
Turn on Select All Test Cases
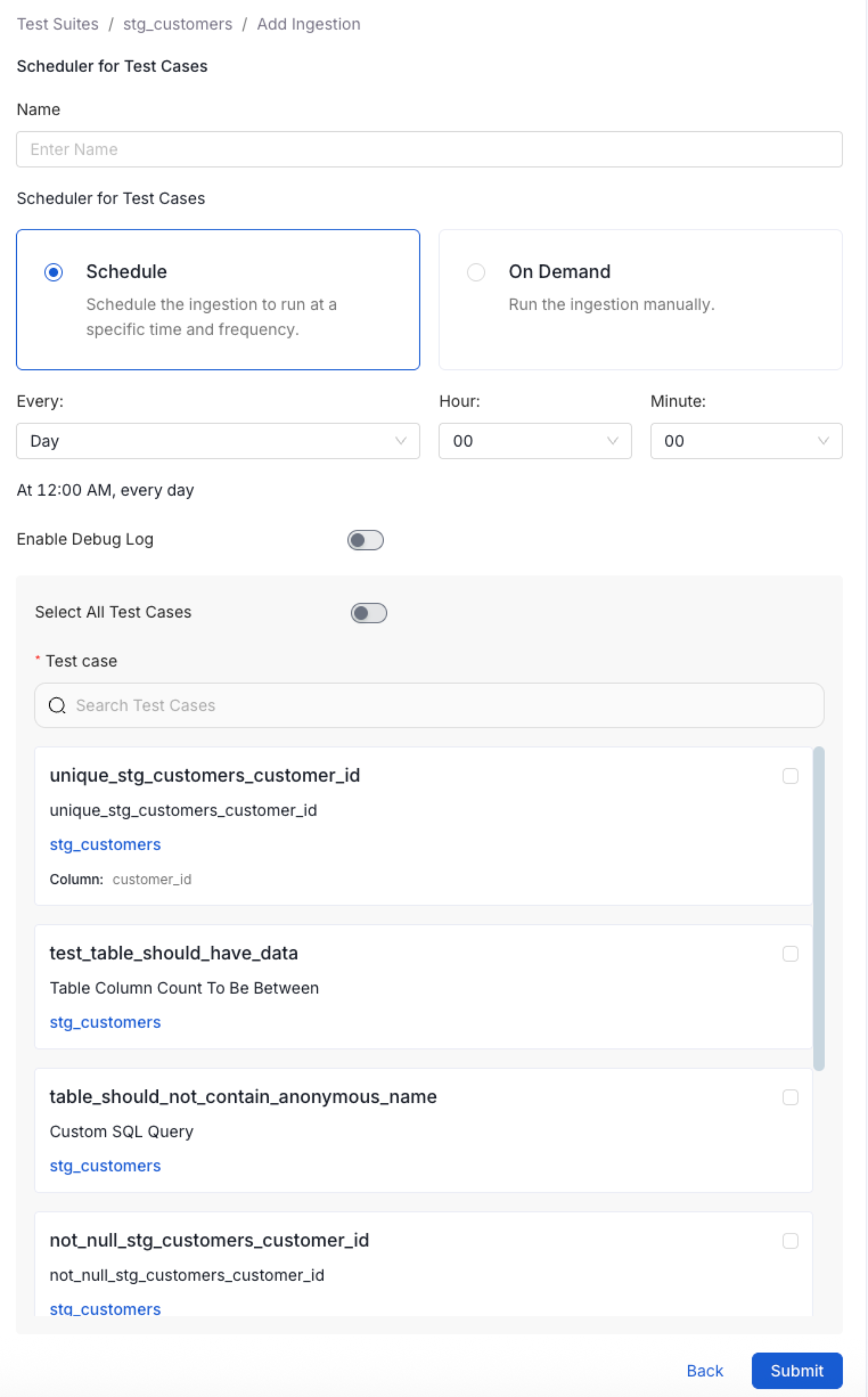(x=368, y=613)
